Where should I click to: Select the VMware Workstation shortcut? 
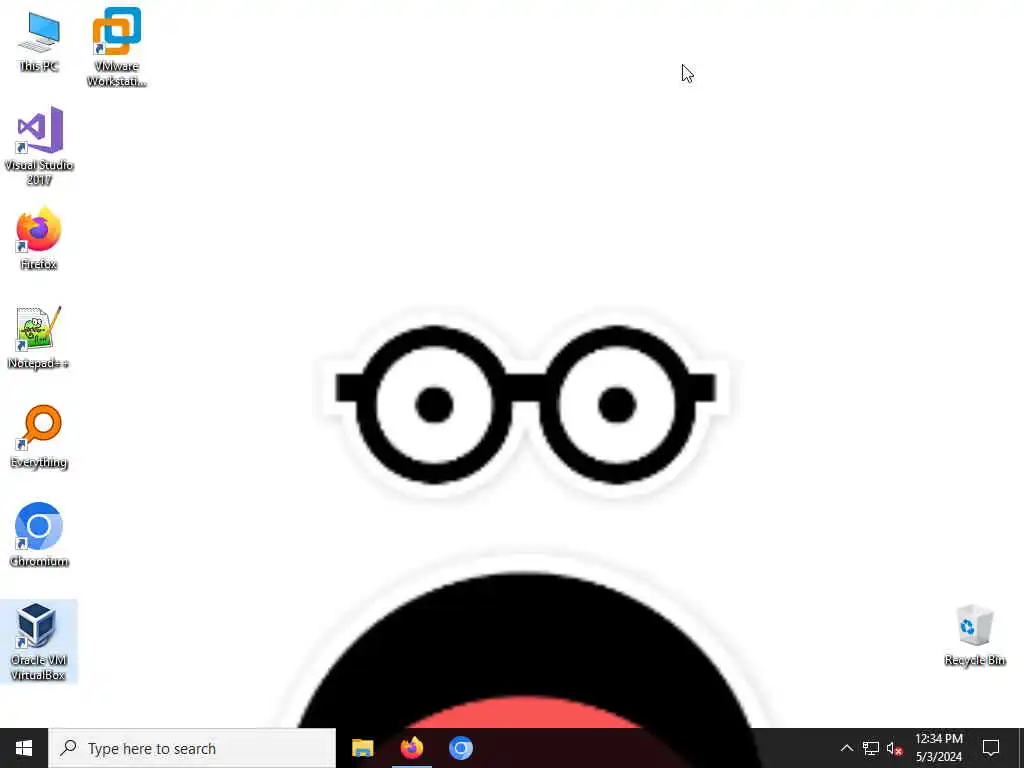pos(116,47)
